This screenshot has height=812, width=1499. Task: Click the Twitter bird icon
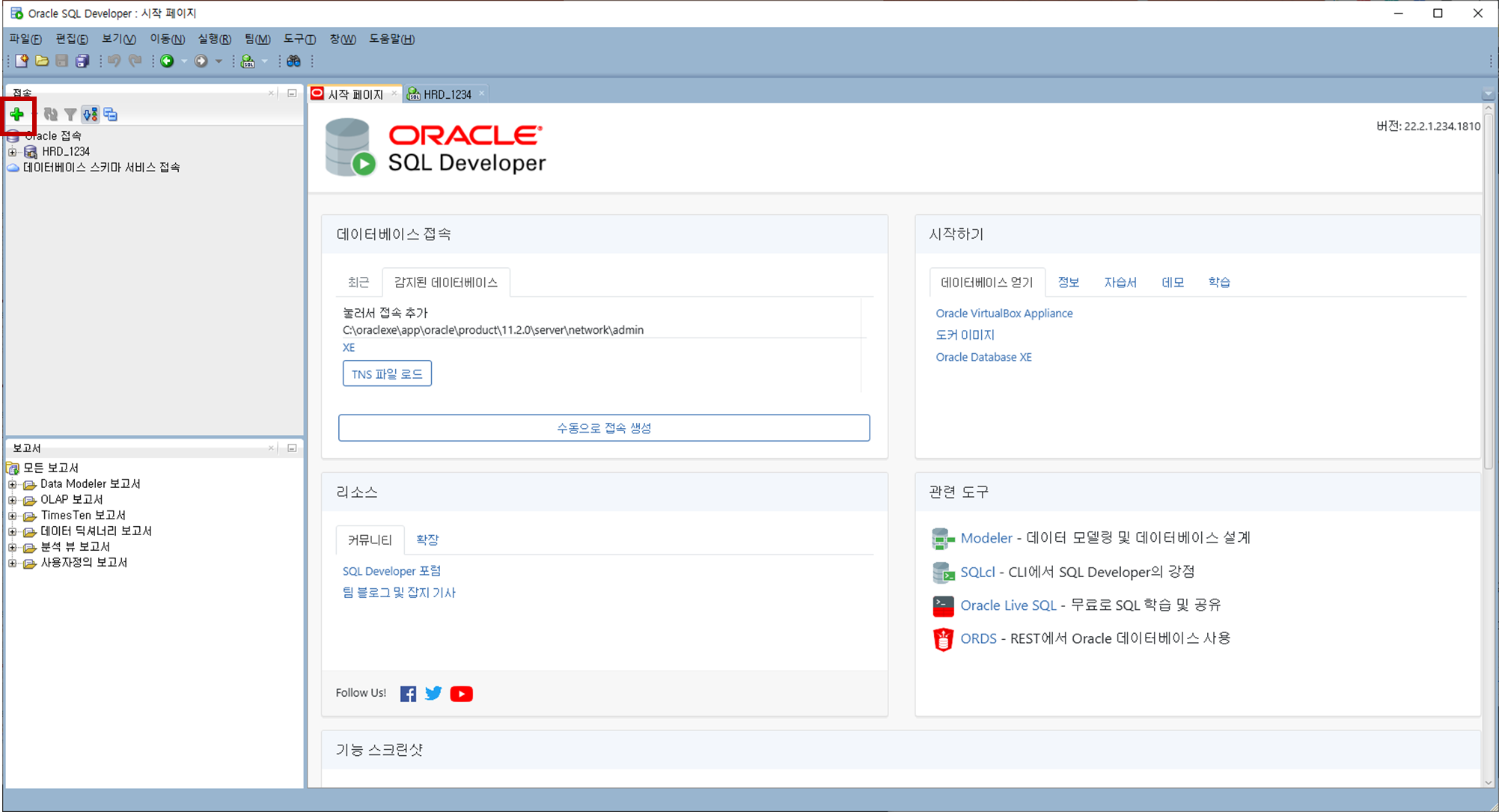(433, 694)
